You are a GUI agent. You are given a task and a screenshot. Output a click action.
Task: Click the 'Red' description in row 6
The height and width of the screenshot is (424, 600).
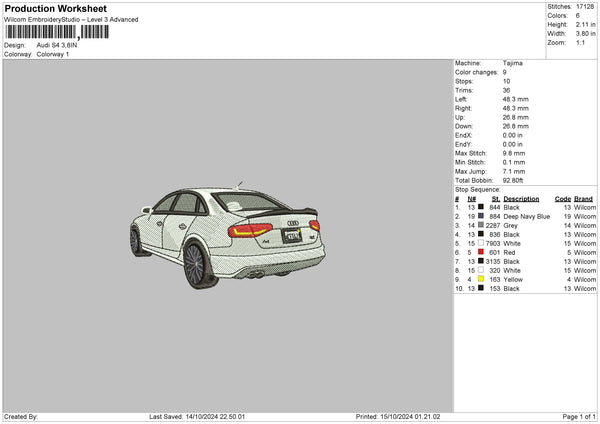(x=509, y=253)
